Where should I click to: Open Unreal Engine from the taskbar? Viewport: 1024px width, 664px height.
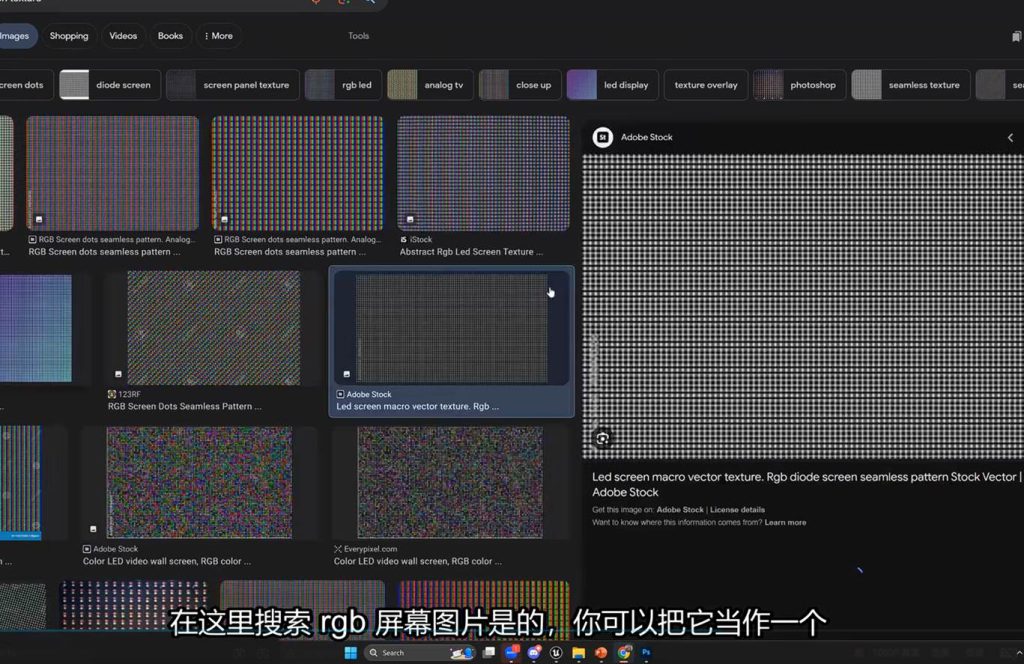click(556, 653)
